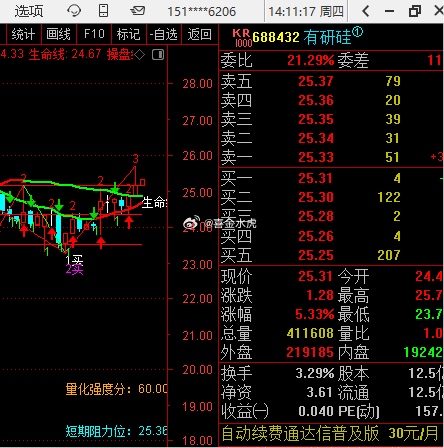
Task: Click the wave point 3 label at peak
Action: (x=135, y=159)
